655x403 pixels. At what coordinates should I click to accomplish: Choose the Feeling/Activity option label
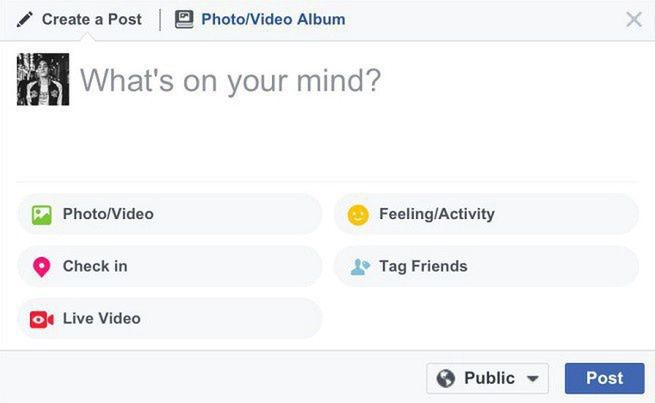pos(436,214)
